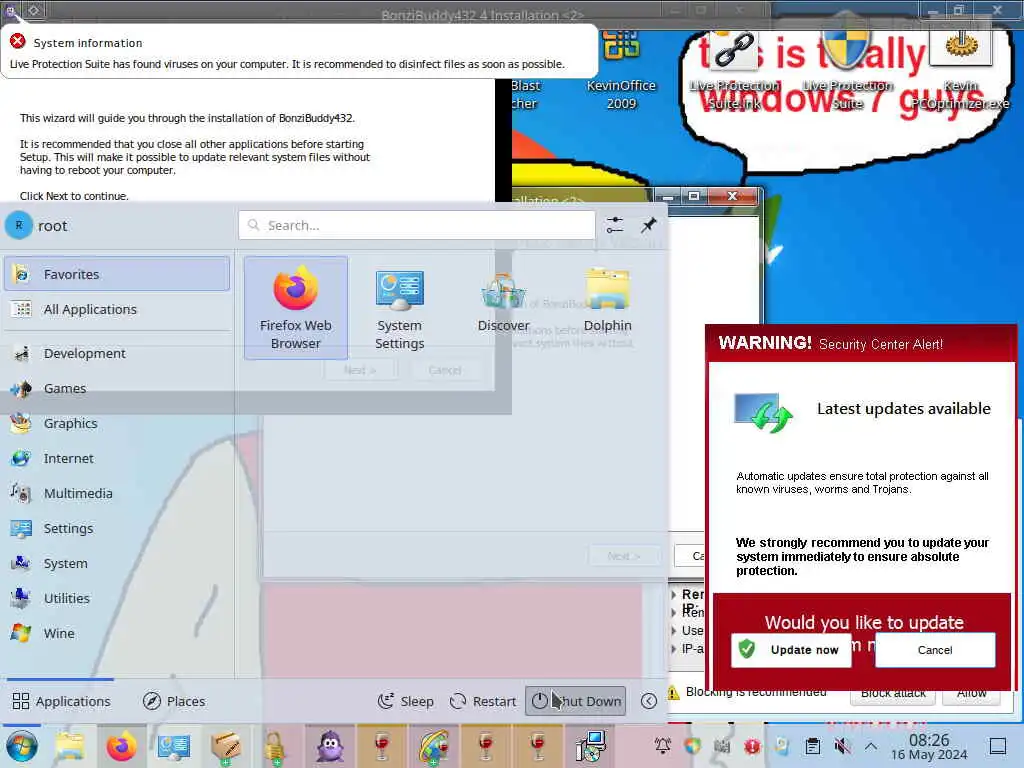Screen dimensions: 1024x768
Task: Expand the IP-a tree row arrow
Action: (x=674, y=648)
